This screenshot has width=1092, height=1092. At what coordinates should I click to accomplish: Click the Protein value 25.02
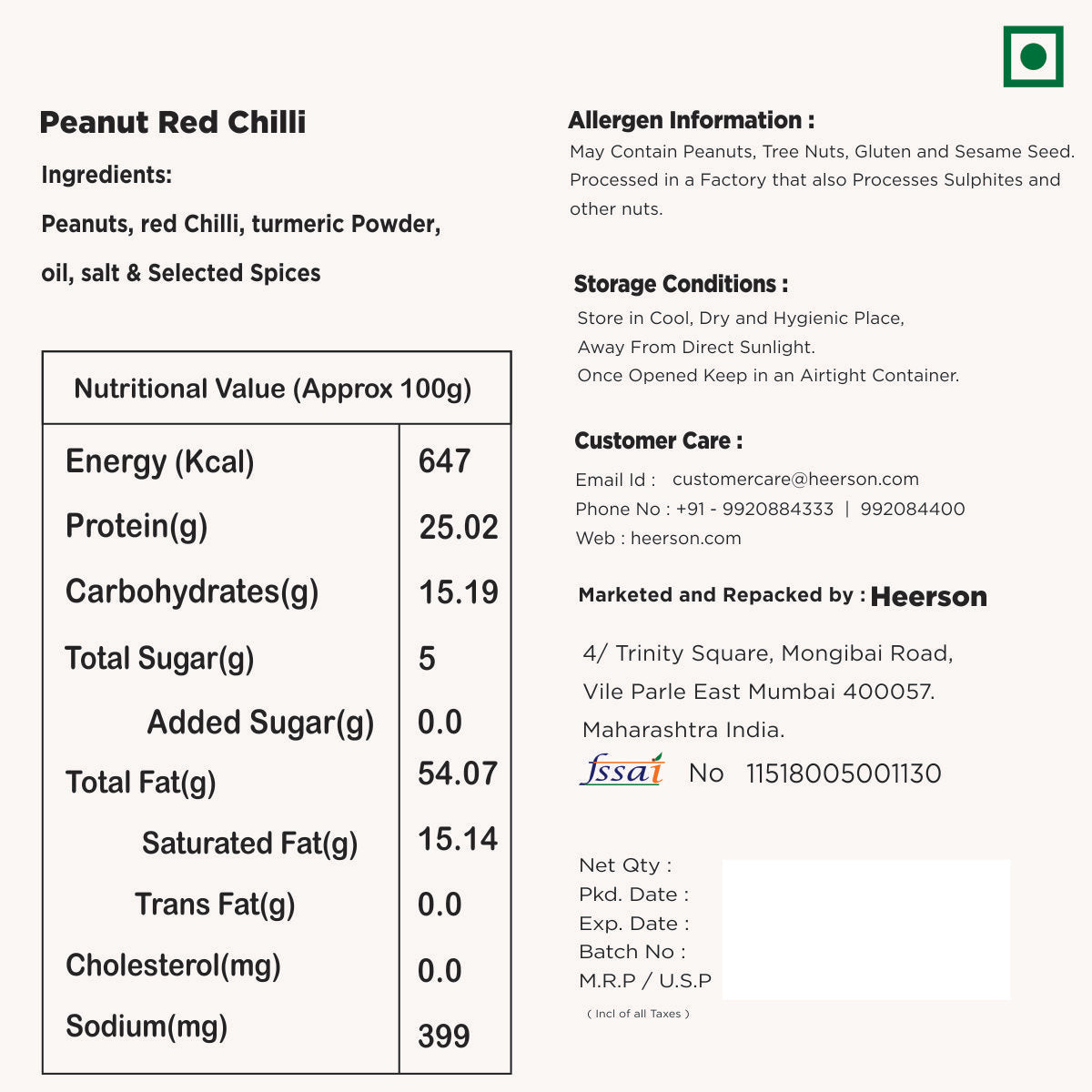tap(459, 528)
